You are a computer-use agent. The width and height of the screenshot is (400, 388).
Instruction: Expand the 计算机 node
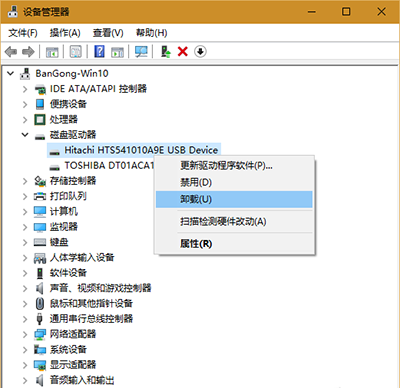pos(25,212)
